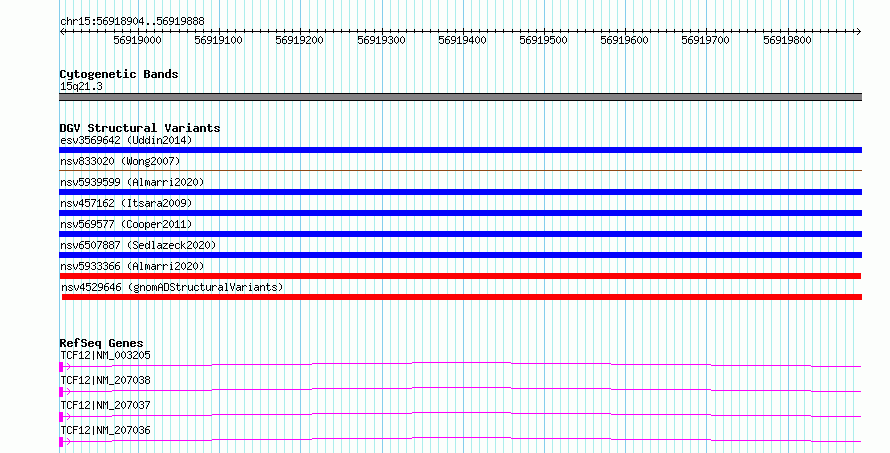
Task: Select the 15q21.3 band label
Action: tap(81, 86)
